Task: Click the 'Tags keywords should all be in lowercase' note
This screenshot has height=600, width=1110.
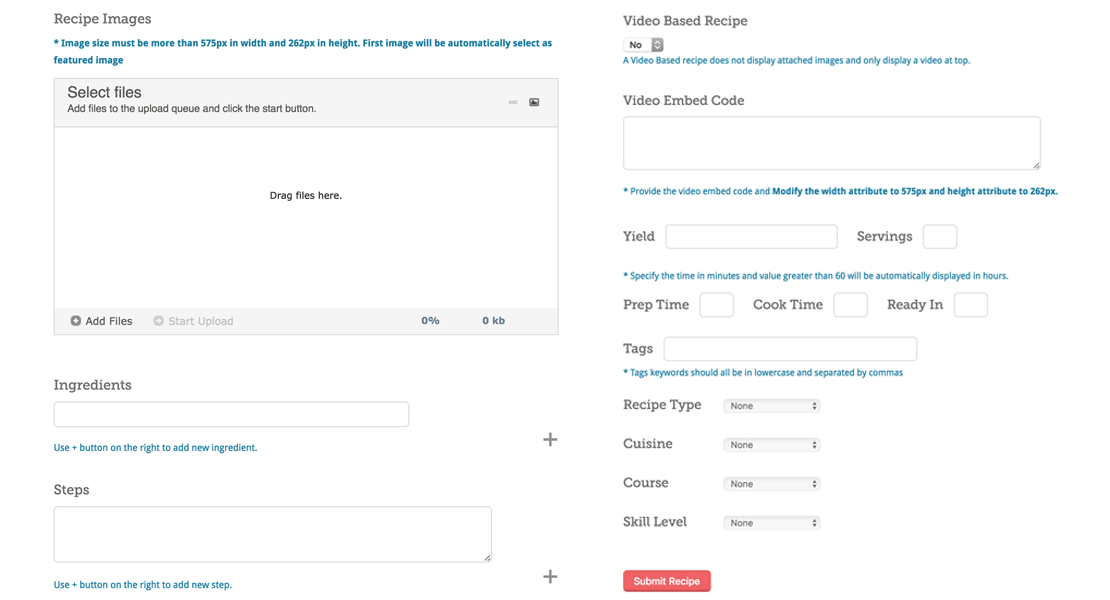Action: pyautogui.click(x=762, y=372)
